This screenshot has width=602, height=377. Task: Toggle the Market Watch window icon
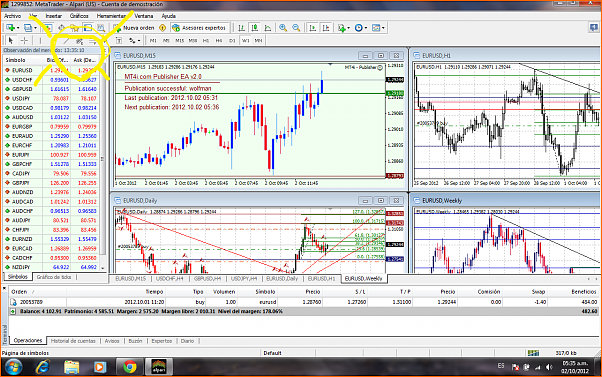(x=48, y=28)
